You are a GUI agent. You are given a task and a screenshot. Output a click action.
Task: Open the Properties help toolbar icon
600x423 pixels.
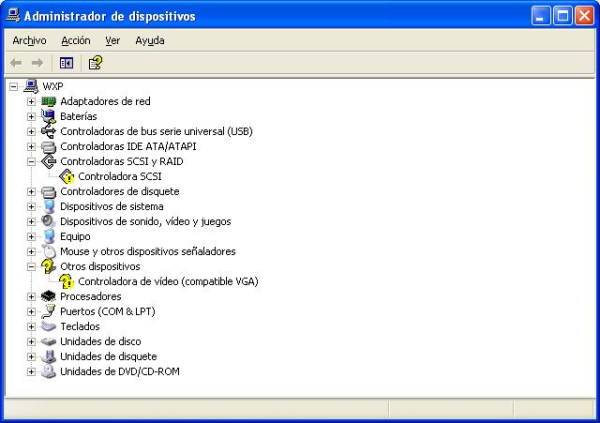pos(95,63)
